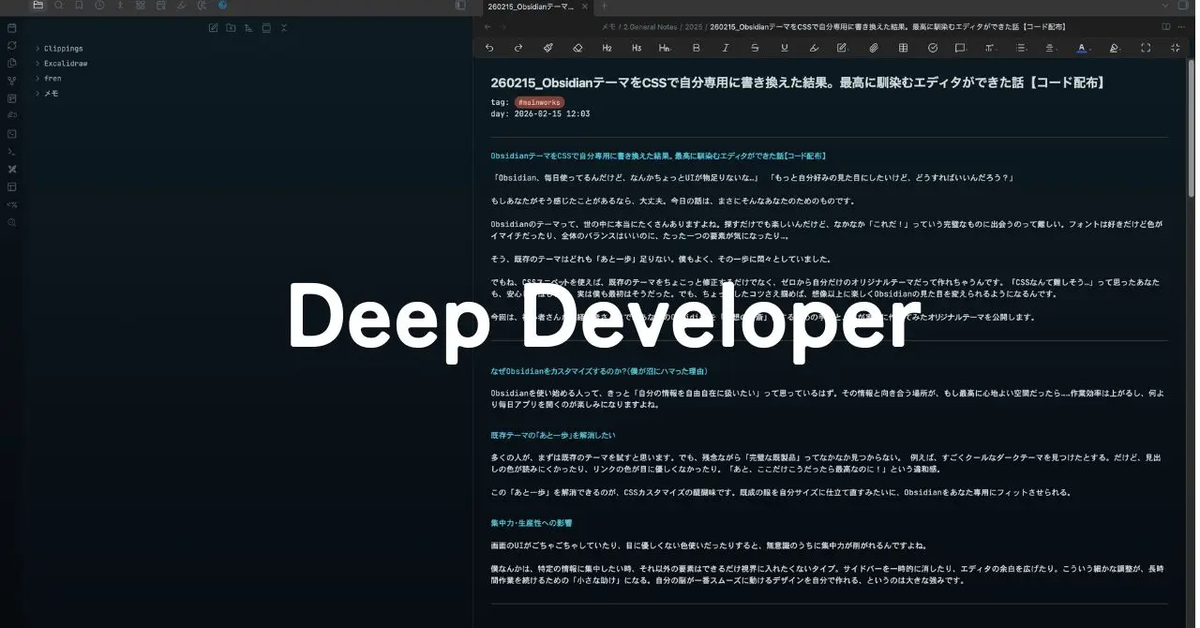Create a new folder in the explorer
The height and width of the screenshot is (628, 1200).
231,27
